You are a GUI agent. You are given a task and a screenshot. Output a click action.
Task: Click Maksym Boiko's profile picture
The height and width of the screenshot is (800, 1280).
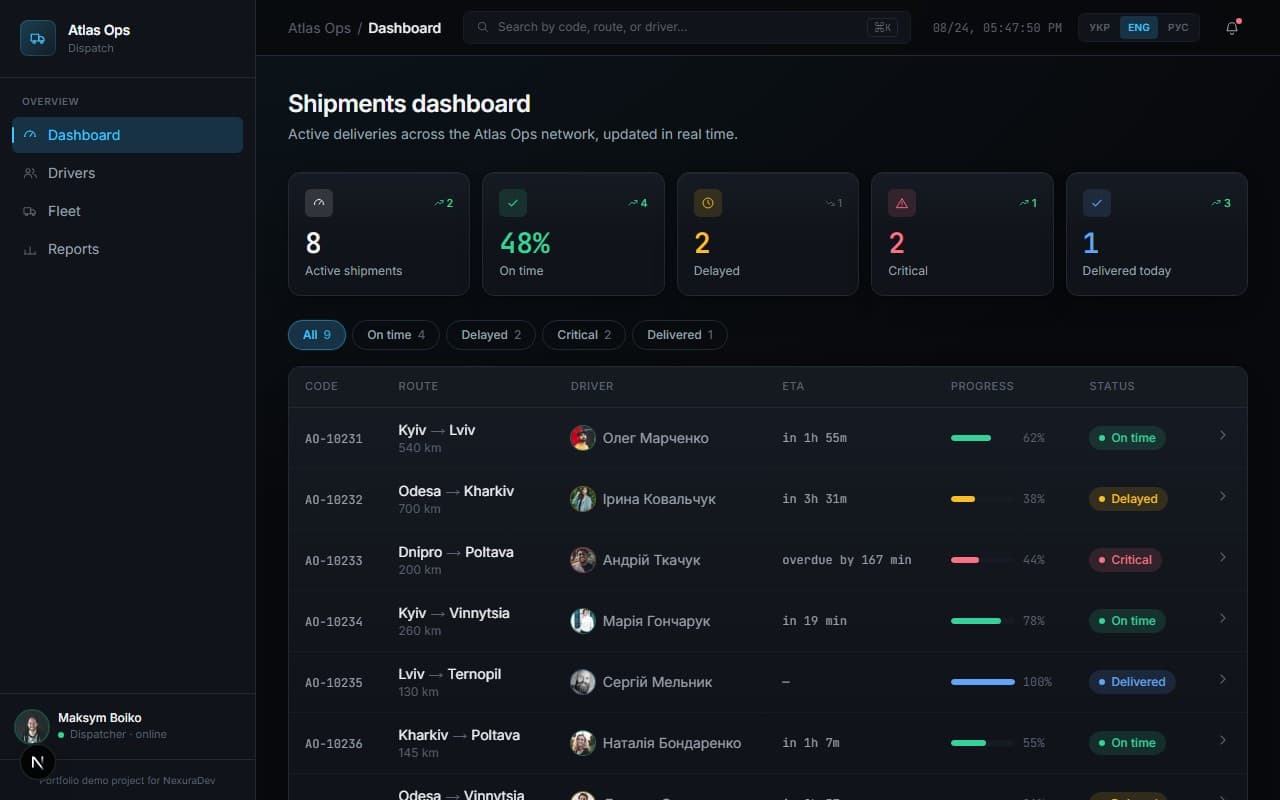pos(32,726)
